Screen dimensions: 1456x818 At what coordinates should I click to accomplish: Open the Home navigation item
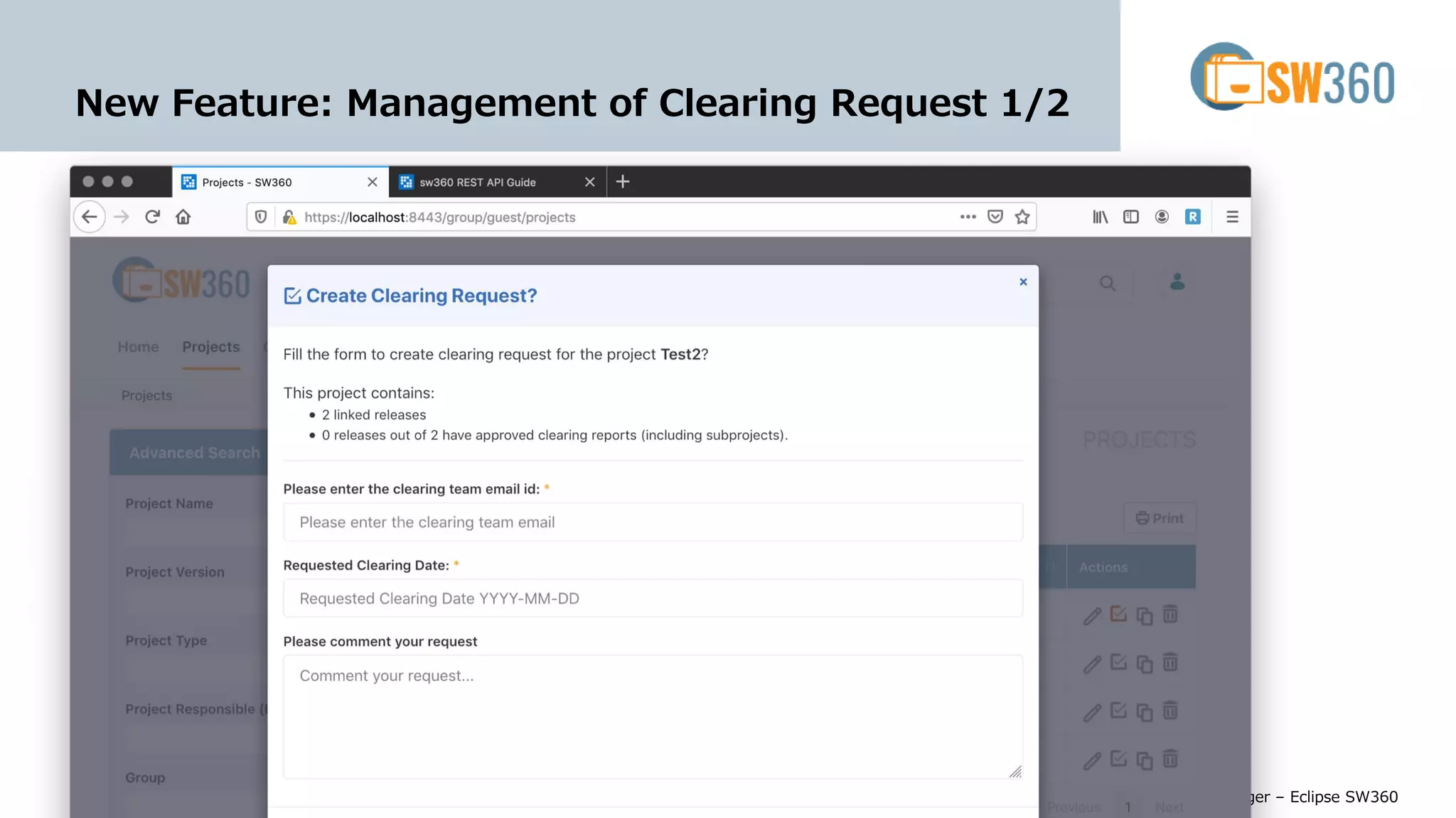pos(138,347)
